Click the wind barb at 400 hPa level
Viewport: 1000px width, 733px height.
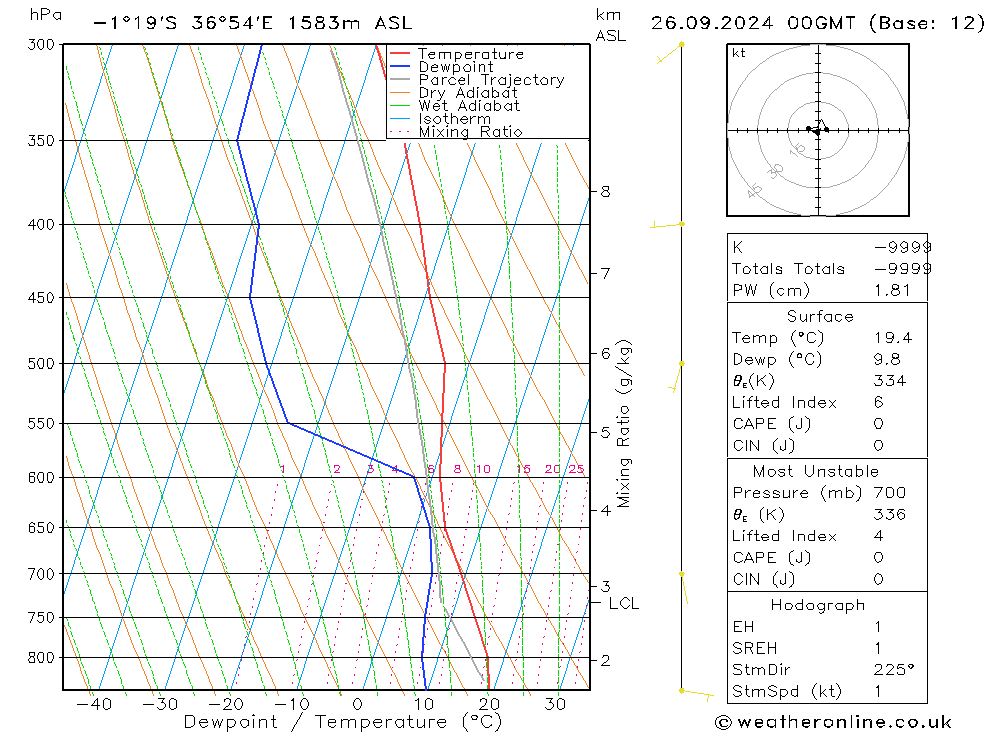[x=666, y=225]
